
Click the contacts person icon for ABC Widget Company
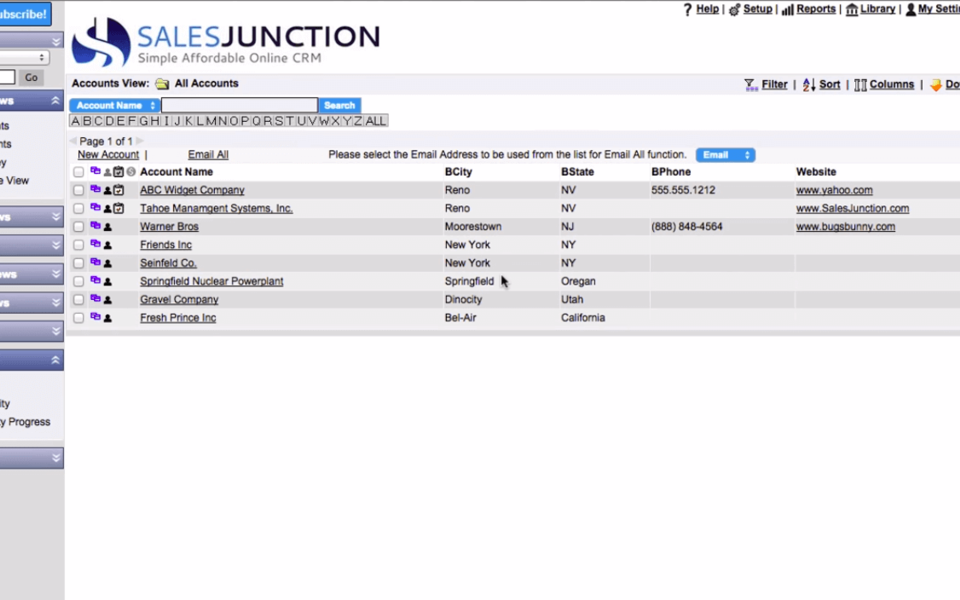108,190
